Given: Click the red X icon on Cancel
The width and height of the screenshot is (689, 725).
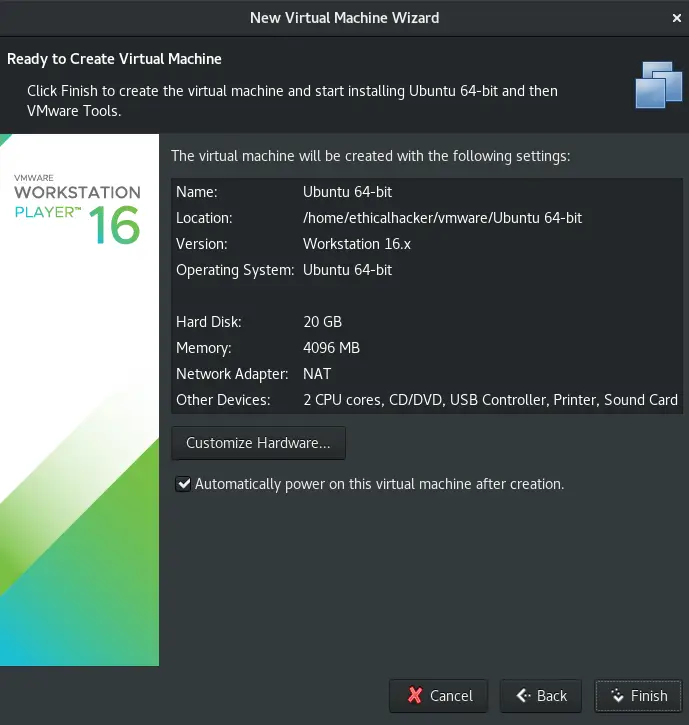Looking at the screenshot, I should coord(415,695).
